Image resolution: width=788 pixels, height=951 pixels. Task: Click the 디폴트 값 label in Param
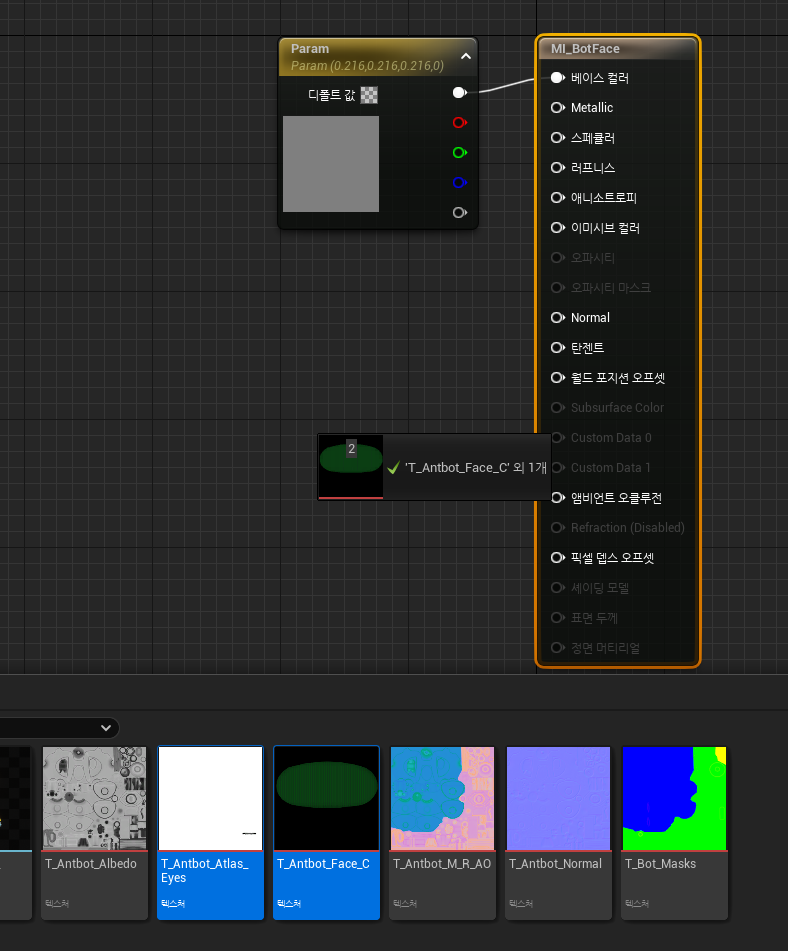pos(331,95)
